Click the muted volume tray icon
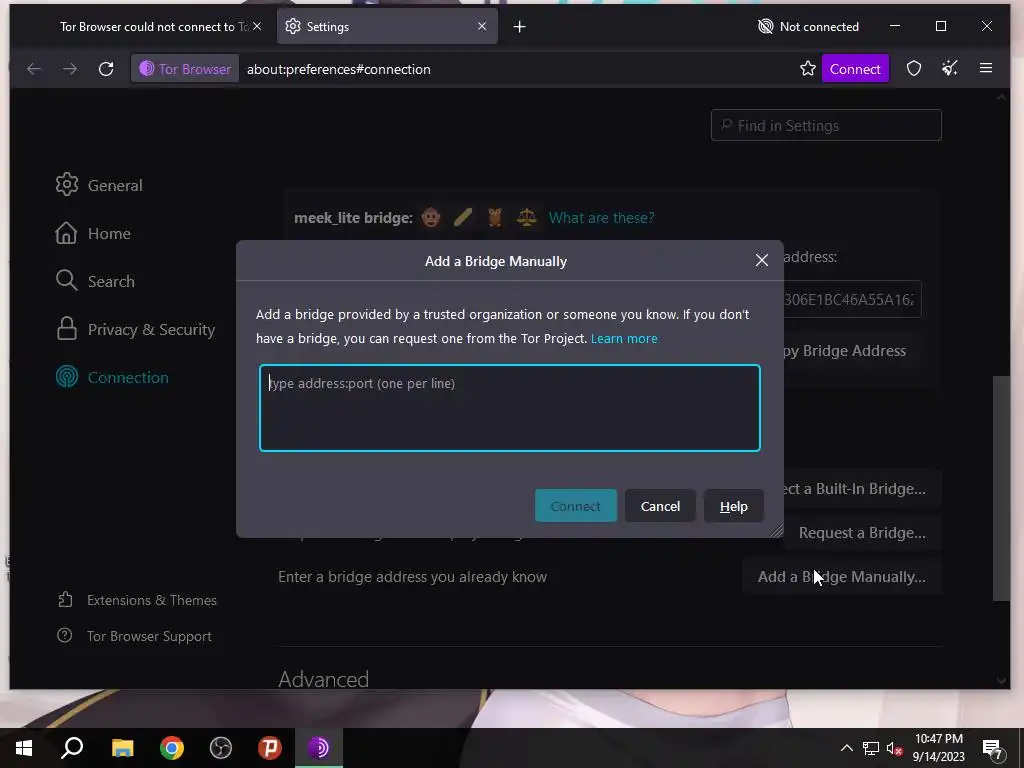The image size is (1024, 768). tap(895, 749)
